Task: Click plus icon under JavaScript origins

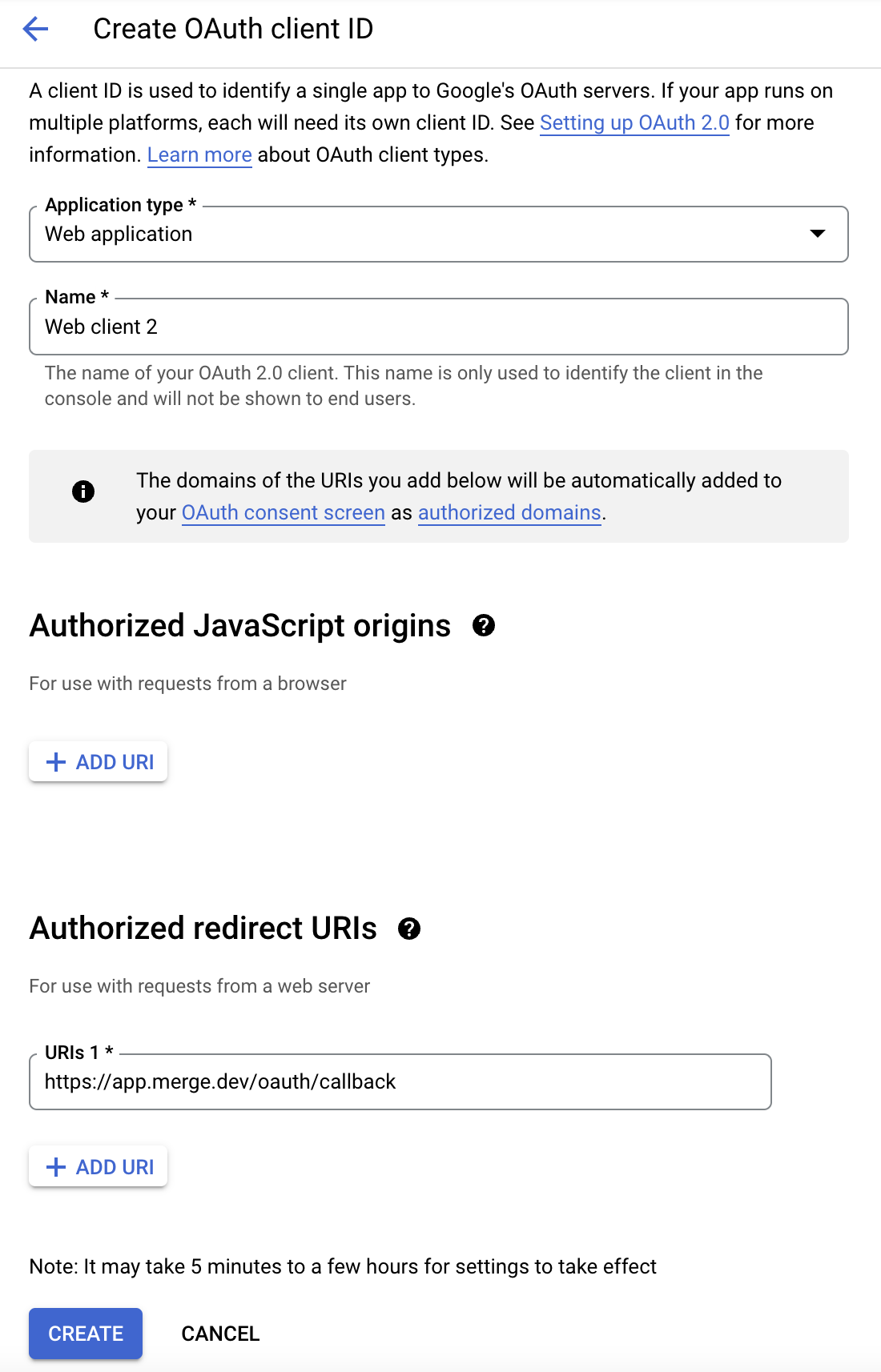Action: click(56, 762)
